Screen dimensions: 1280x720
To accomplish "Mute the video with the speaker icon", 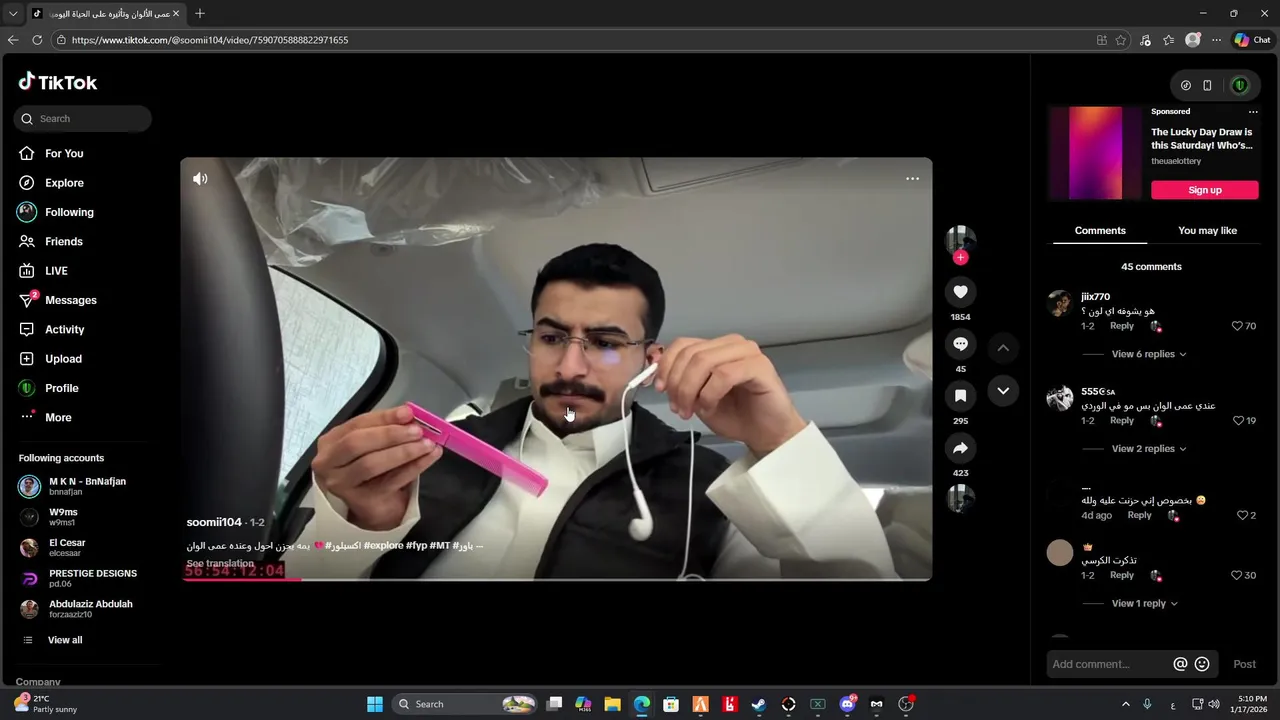I will pos(200,179).
